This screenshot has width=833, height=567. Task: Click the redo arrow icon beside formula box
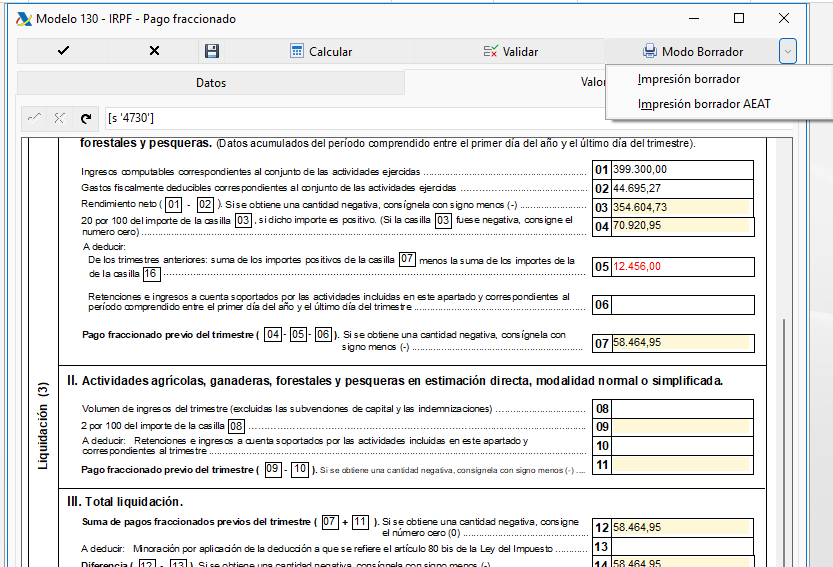click(86, 118)
